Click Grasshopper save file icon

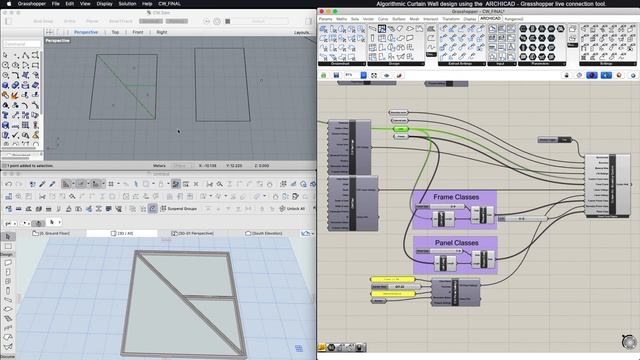click(336, 75)
